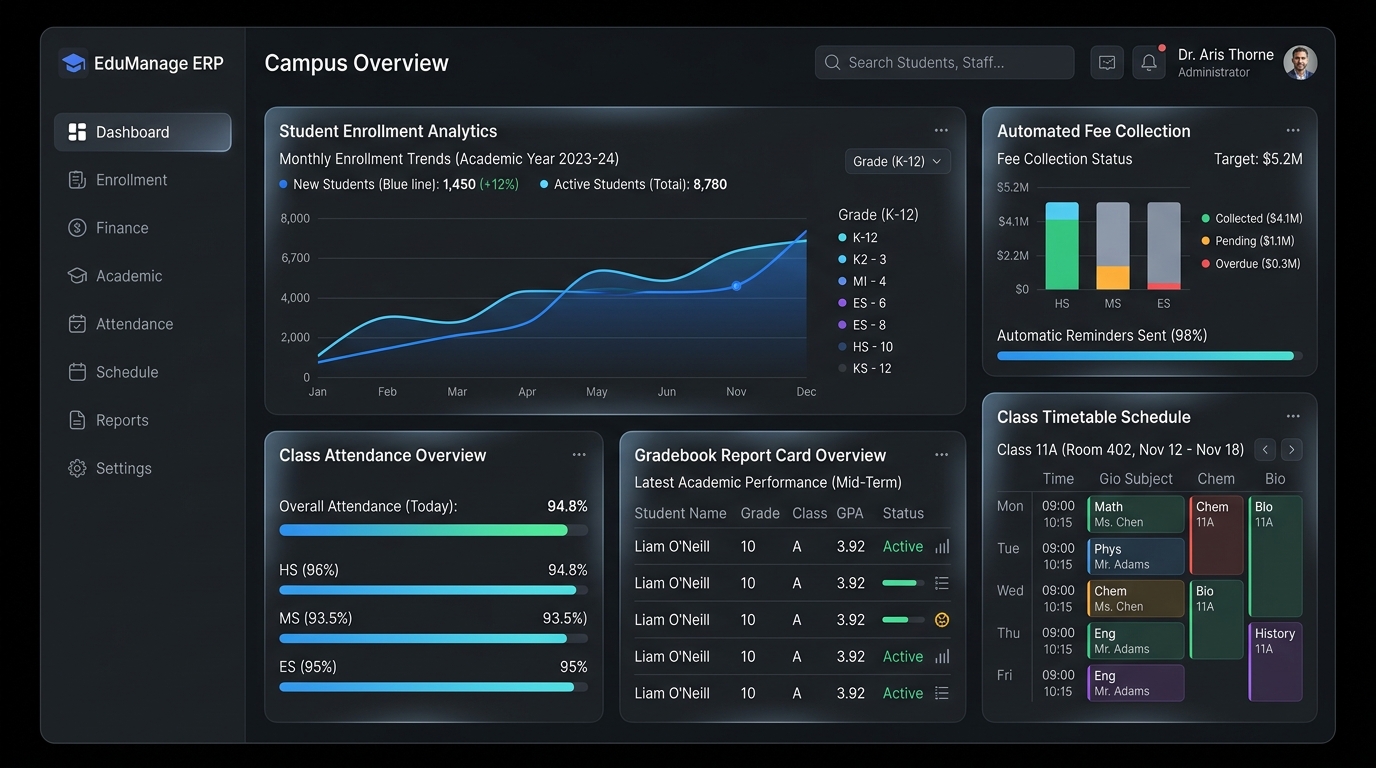Click the "Latest Academic Performance (Mid-Term)" subtitle
Viewport: 1376px width, 768px height.
(768, 483)
